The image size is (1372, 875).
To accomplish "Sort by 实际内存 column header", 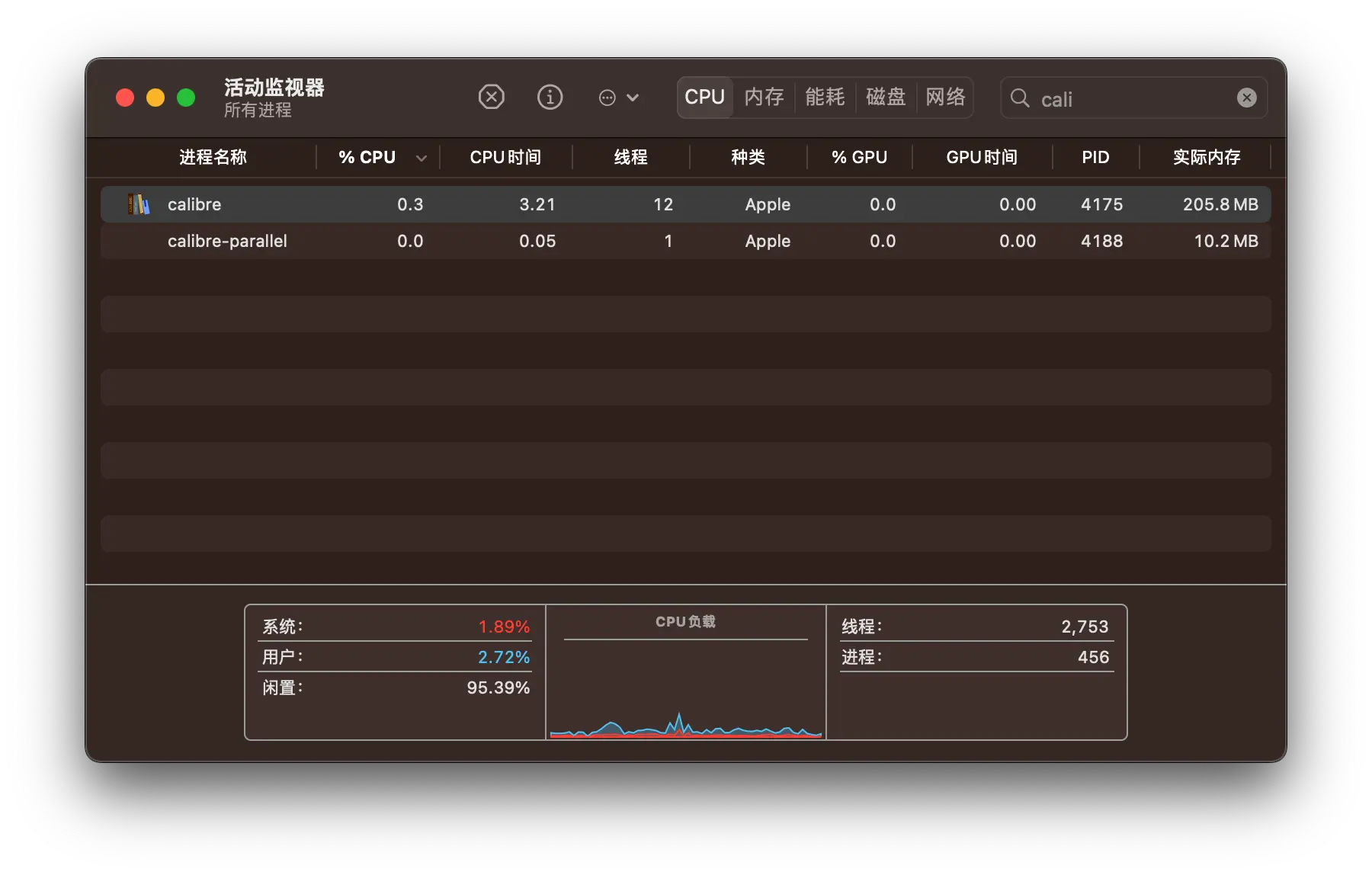I will (x=1207, y=158).
